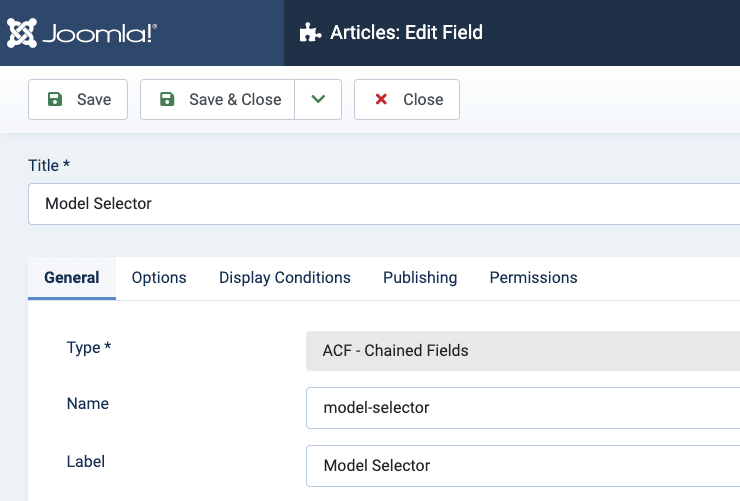This screenshot has width=740, height=501.
Task: Click into the Title input field
Action: 380,203
